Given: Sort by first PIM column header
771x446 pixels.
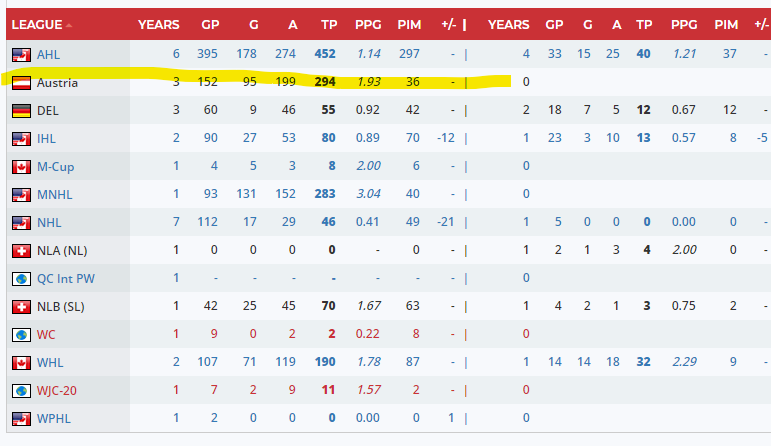Looking at the screenshot, I should pyautogui.click(x=410, y=23).
